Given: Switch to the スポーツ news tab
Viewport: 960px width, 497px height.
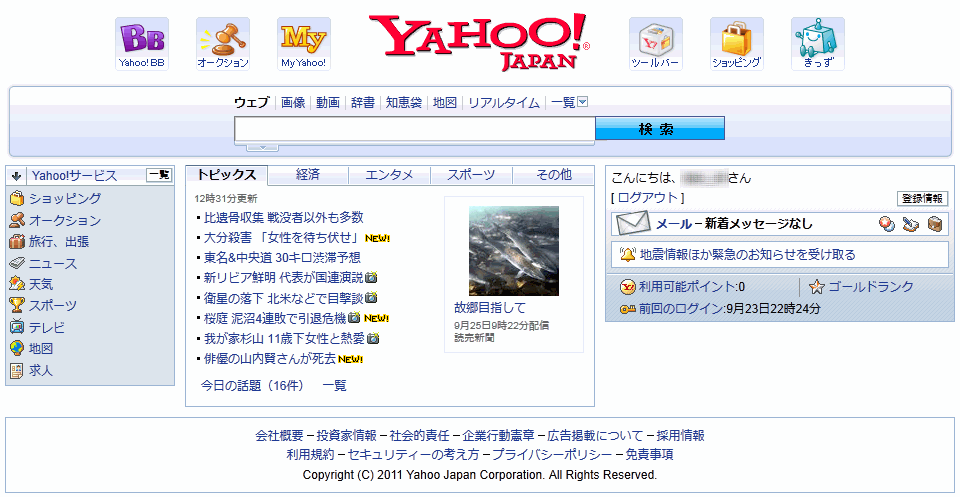Looking at the screenshot, I should pyautogui.click(x=471, y=175).
